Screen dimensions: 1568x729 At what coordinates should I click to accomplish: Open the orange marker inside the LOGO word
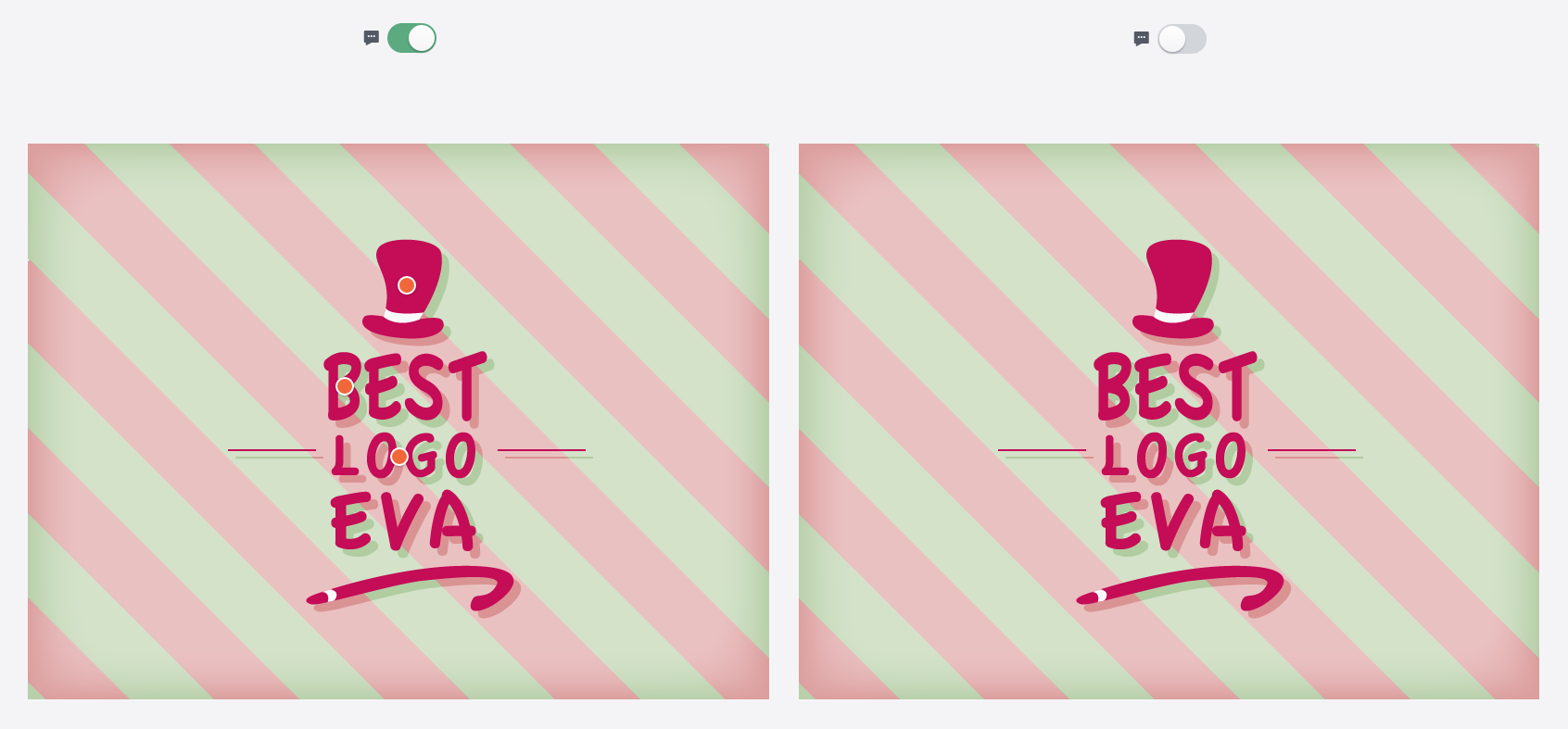pyautogui.click(x=399, y=457)
